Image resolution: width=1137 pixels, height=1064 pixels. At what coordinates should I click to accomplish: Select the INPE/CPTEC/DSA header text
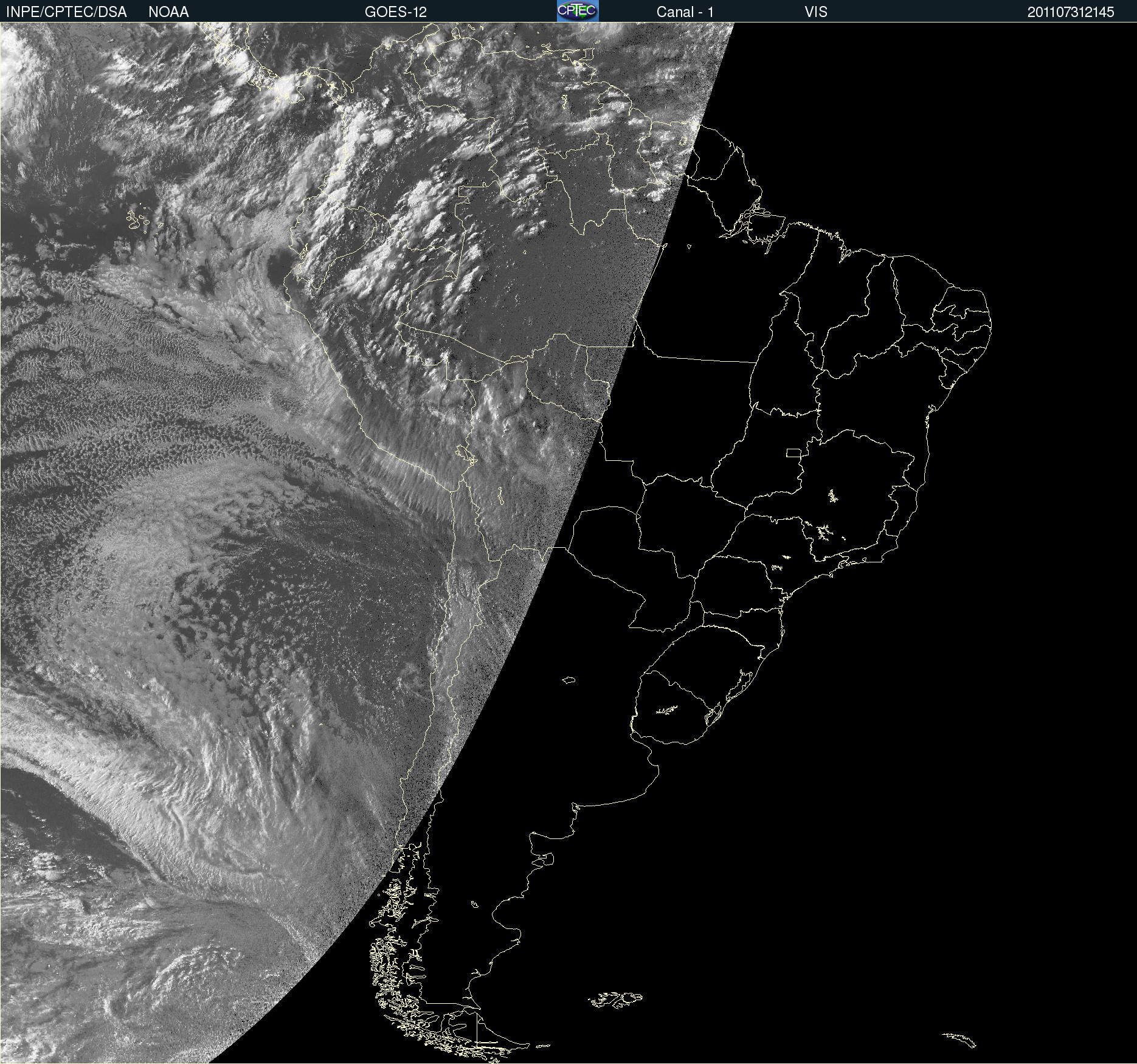66,12
